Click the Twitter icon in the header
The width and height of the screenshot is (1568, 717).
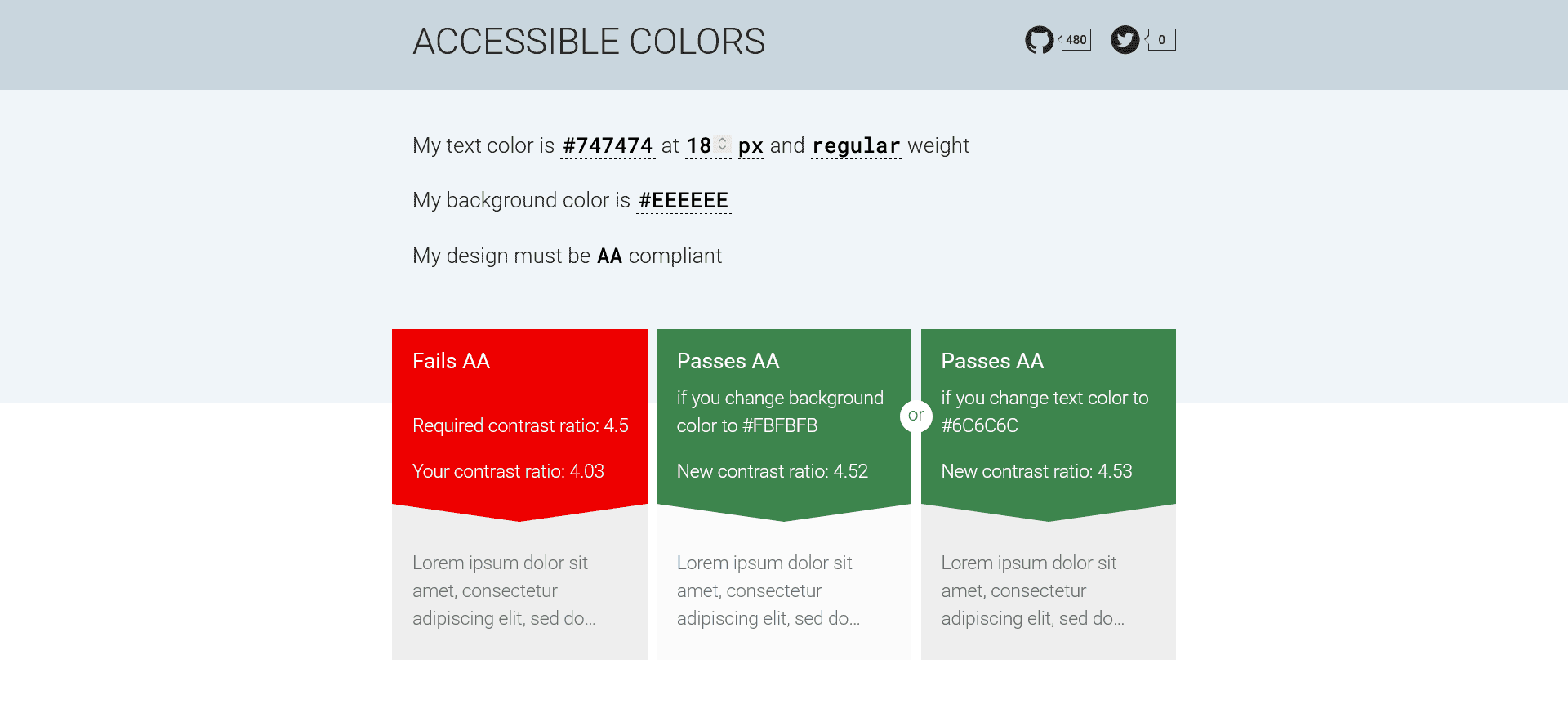click(1125, 38)
